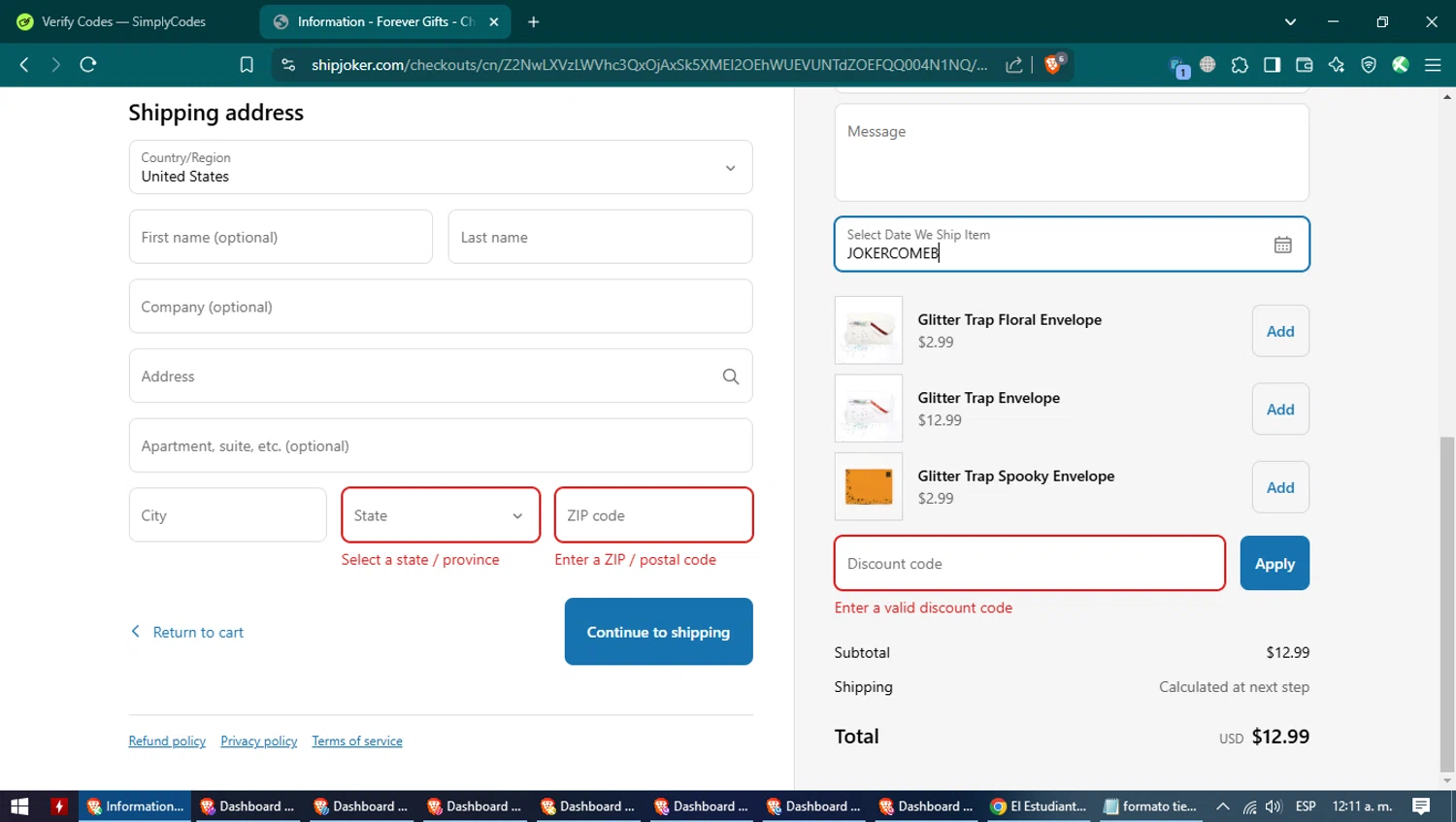The width and height of the screenshot is (1456, 822).
Task: Click the globe extension icon in toolbar
Action: click(1208, 65)
